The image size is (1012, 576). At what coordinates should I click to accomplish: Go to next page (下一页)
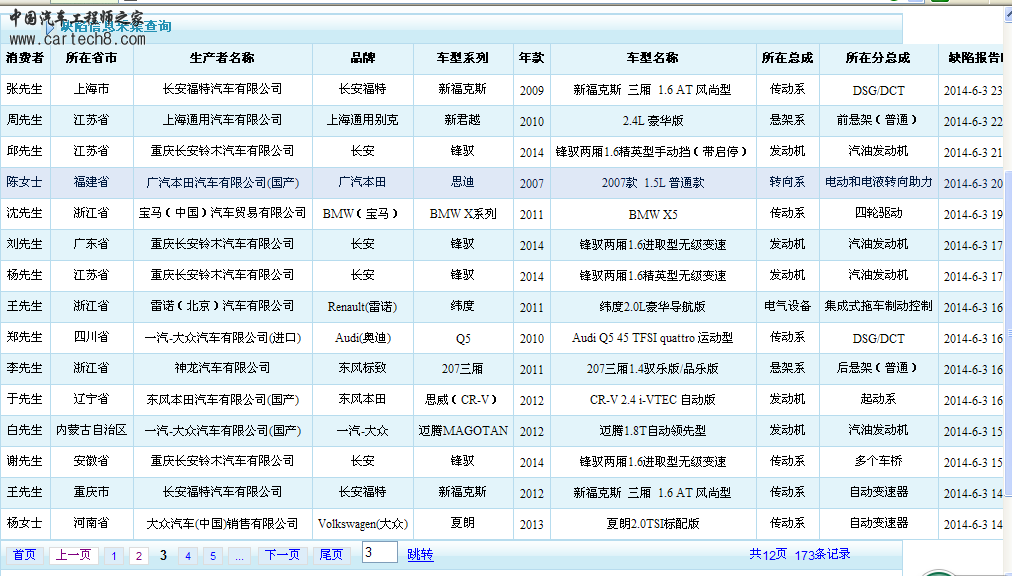click(282, 555)
